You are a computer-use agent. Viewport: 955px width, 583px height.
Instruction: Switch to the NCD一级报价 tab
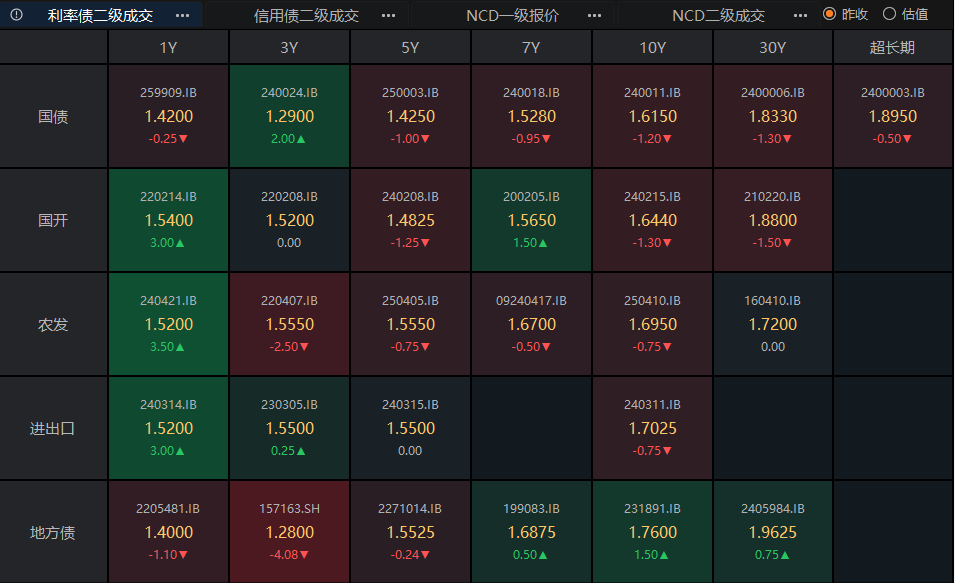click(513, 15)
